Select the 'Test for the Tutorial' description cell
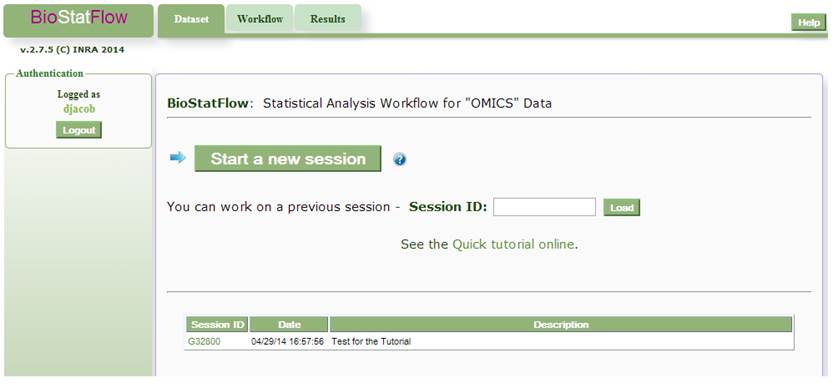 (x=371, y=342)
